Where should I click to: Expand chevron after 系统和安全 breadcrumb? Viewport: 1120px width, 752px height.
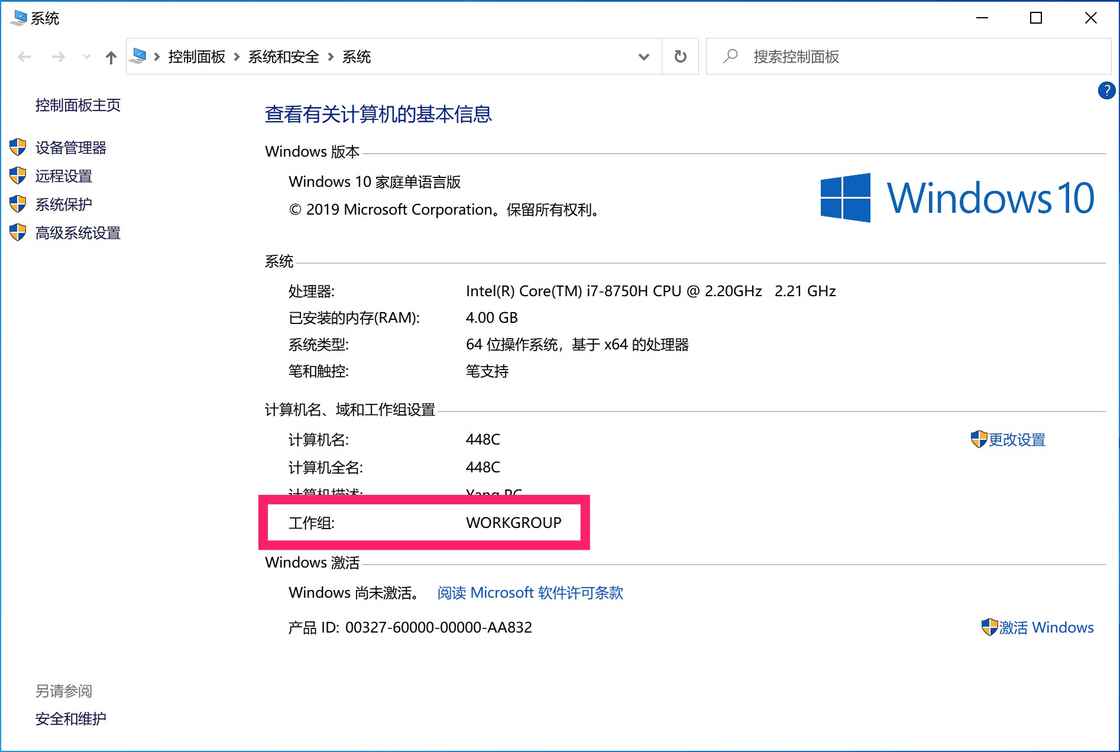point(331,56)
